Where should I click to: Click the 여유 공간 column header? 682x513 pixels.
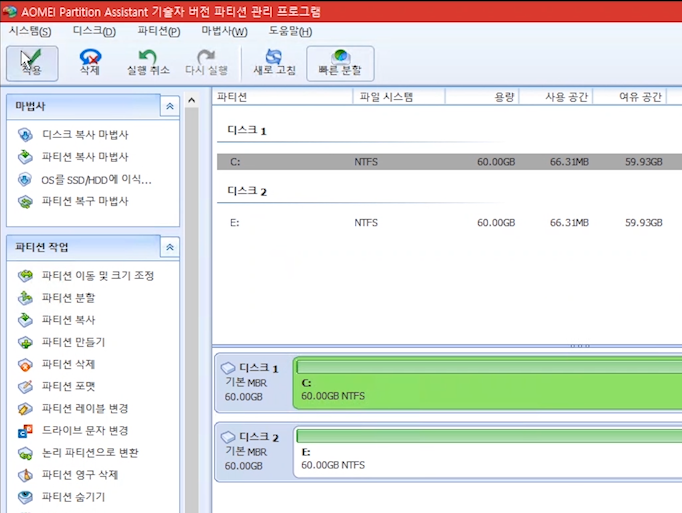coord(630,97)
